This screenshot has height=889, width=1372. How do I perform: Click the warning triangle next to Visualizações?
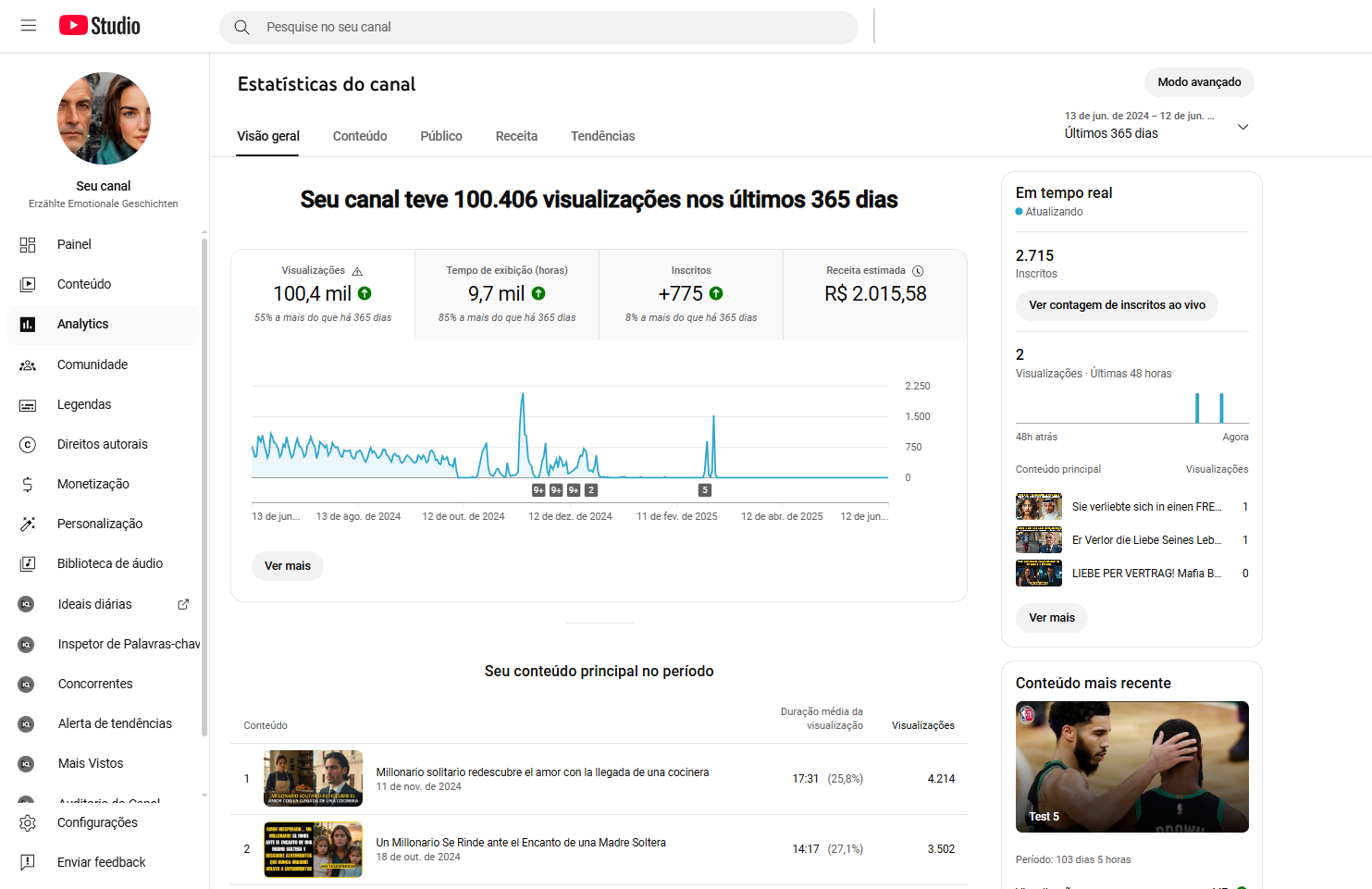(x=357, y=271)
